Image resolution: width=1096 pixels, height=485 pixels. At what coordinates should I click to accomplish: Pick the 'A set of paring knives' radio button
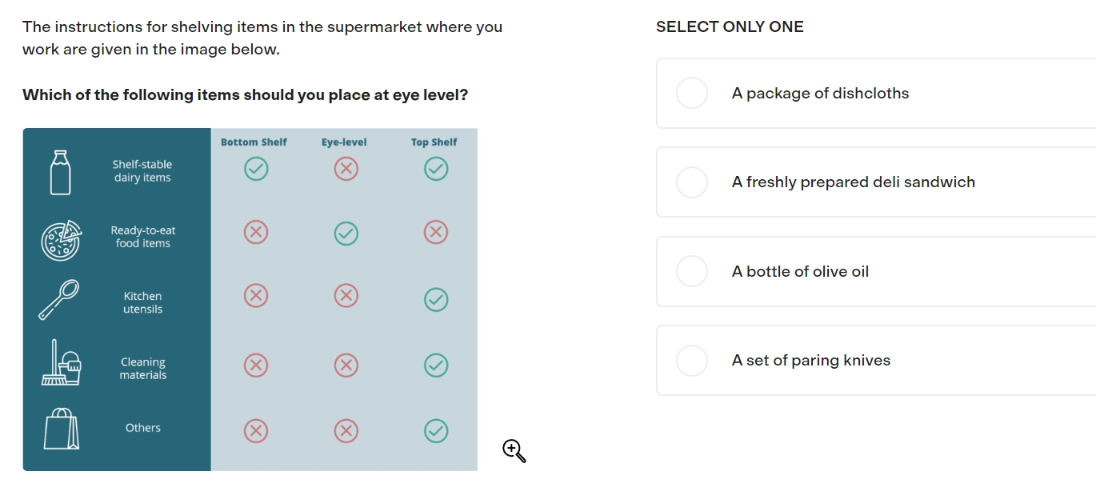tap(692, 361)
